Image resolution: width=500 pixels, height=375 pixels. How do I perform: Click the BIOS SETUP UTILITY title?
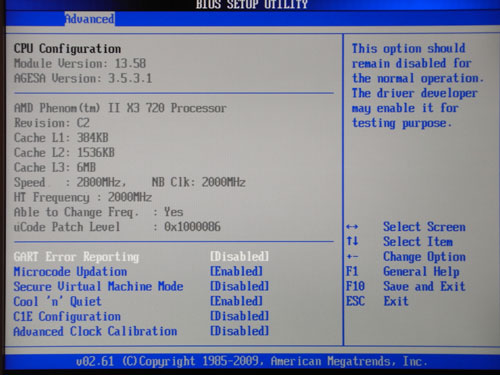click(x=252, y=5)
